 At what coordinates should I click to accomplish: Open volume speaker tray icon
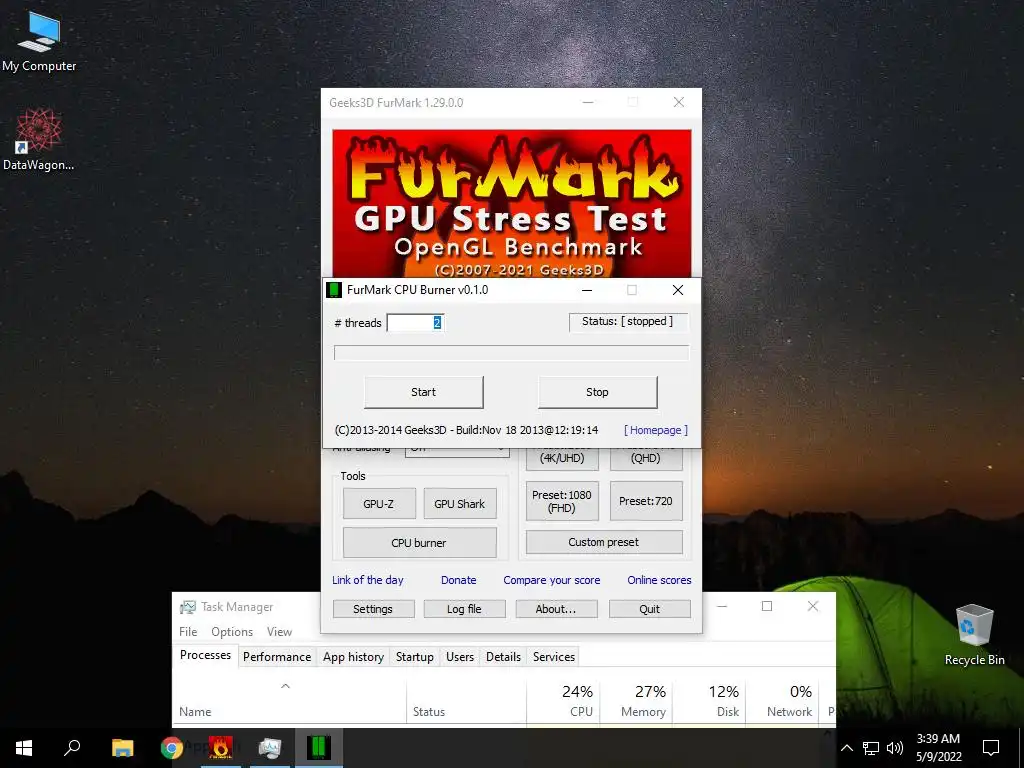(x=895, y=748)
